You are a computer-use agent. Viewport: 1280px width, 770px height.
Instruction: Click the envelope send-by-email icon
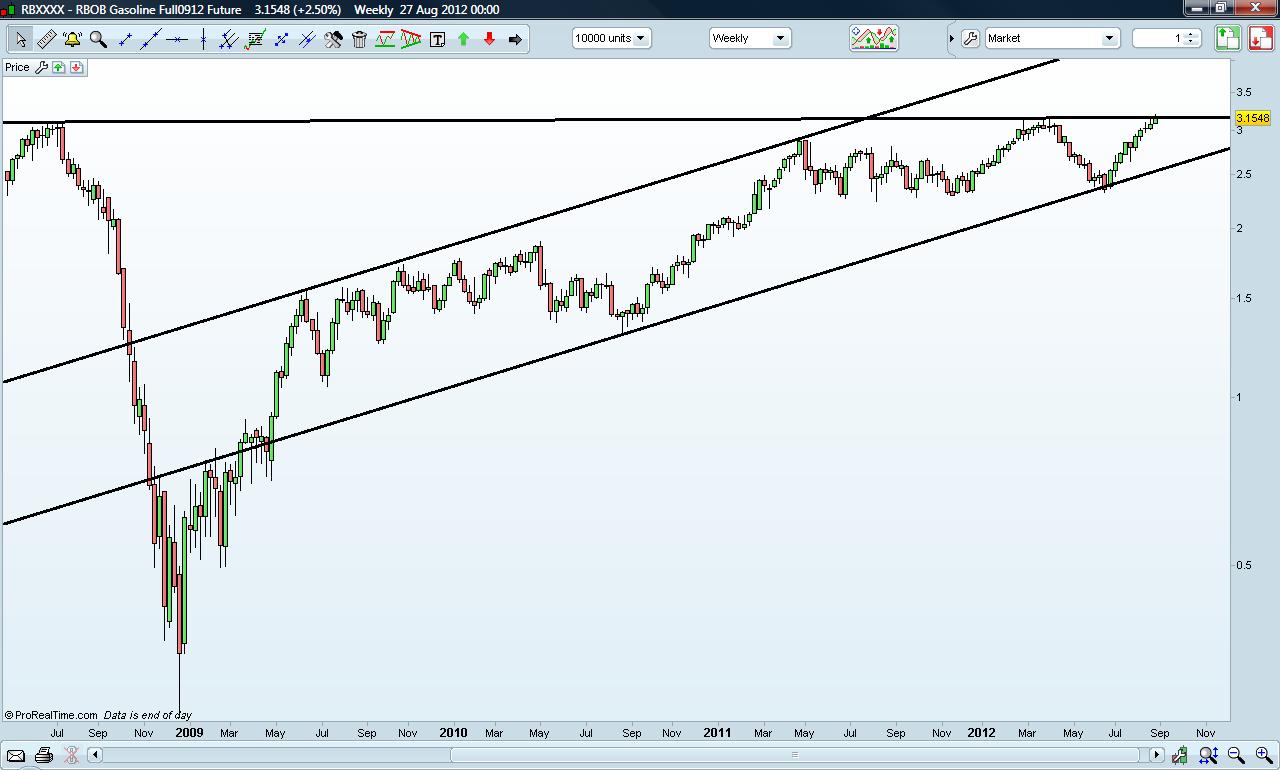[16, 755]
